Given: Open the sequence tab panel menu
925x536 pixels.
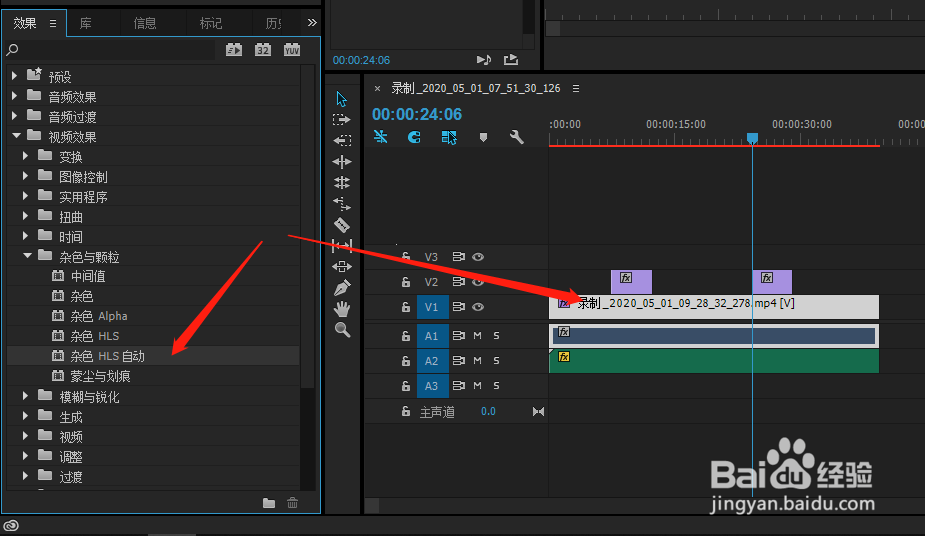Looking at the screenshot, I should click(576, 88).
